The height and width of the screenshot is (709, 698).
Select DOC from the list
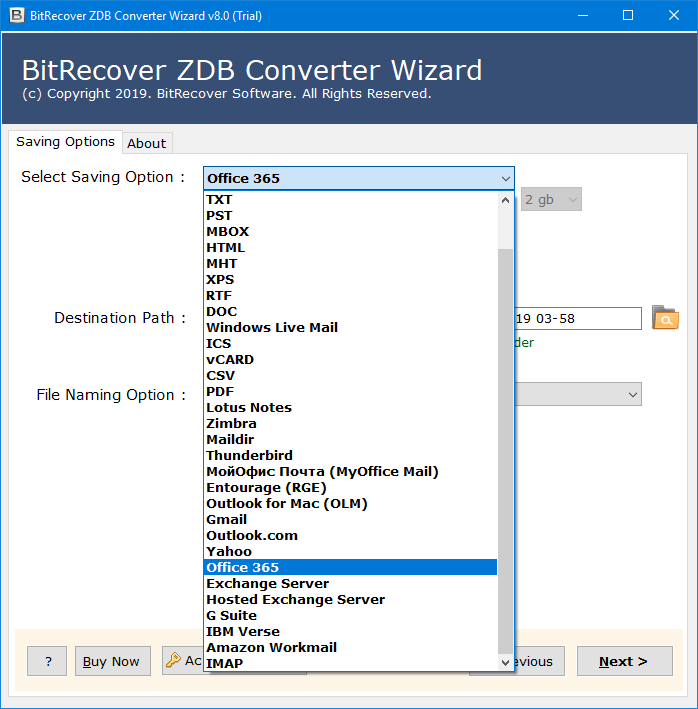coord(350,312)
